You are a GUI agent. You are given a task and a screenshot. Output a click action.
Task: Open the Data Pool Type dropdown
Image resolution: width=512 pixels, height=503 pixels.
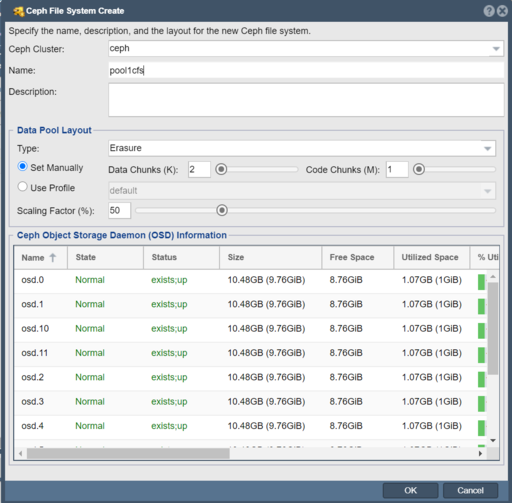[487, 148]
